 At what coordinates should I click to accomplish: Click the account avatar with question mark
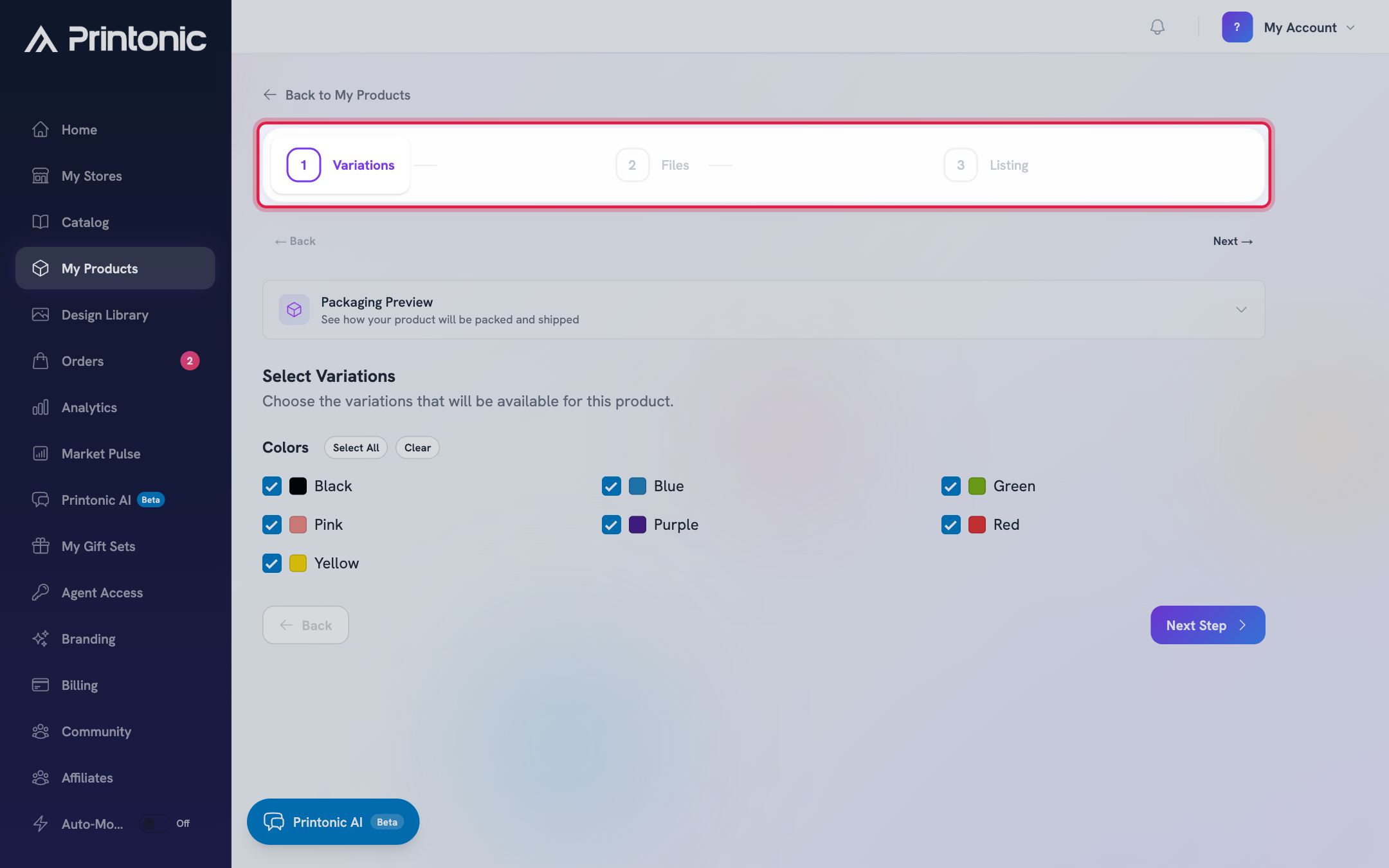(x=1237, y=27)
